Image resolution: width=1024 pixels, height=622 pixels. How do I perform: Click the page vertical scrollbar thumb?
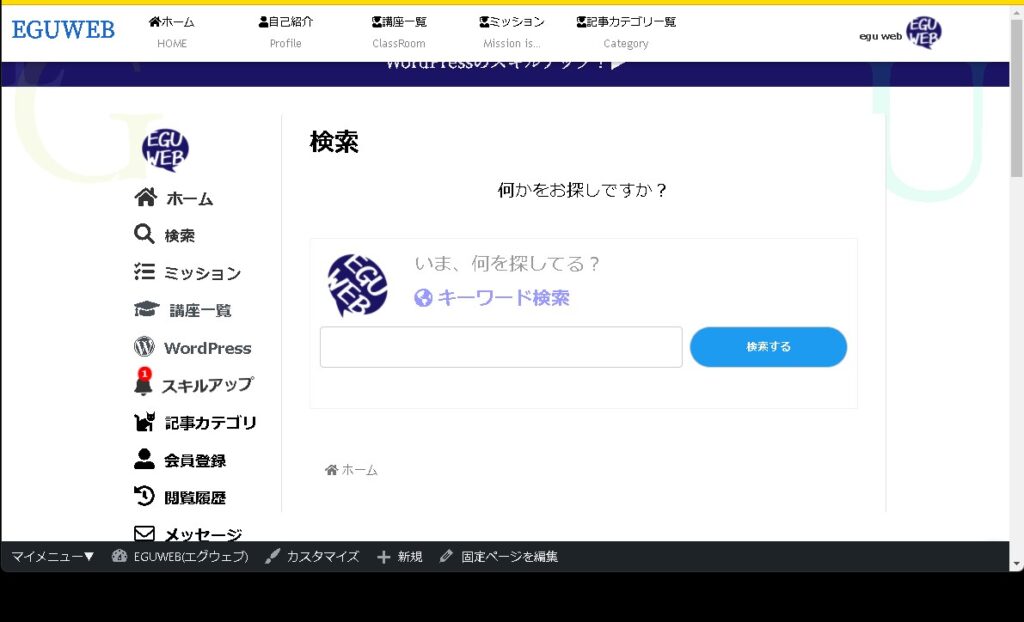pos(1016,100)
